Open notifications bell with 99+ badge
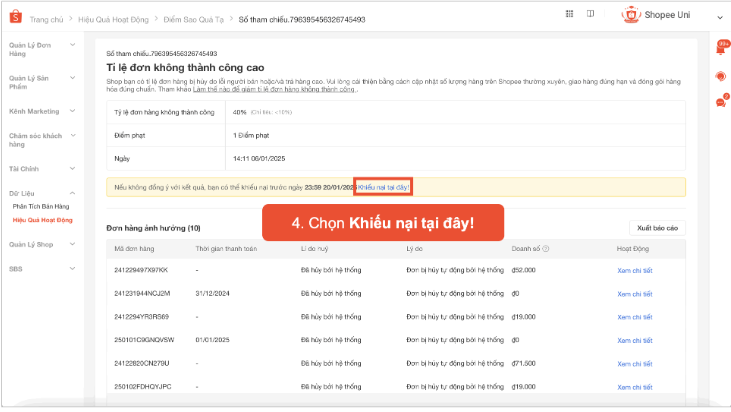 (721, 47)
